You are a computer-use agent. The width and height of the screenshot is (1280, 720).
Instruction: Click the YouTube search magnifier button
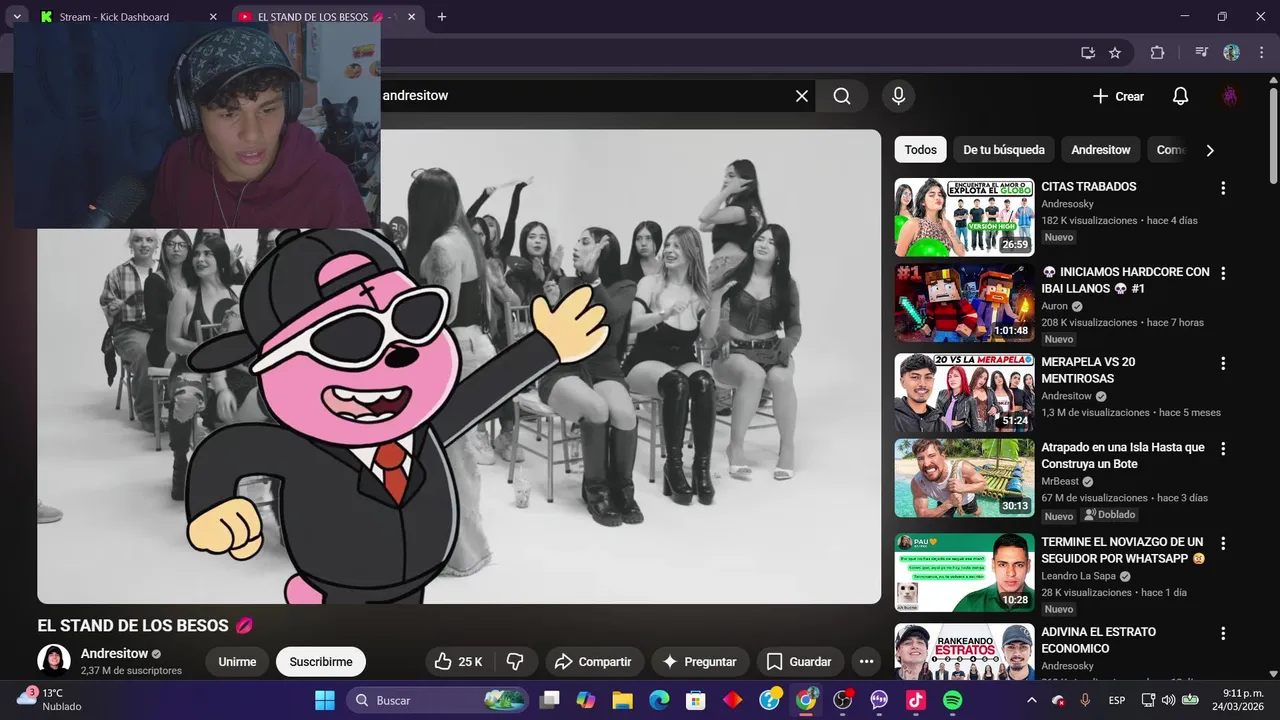pos(842,96)
